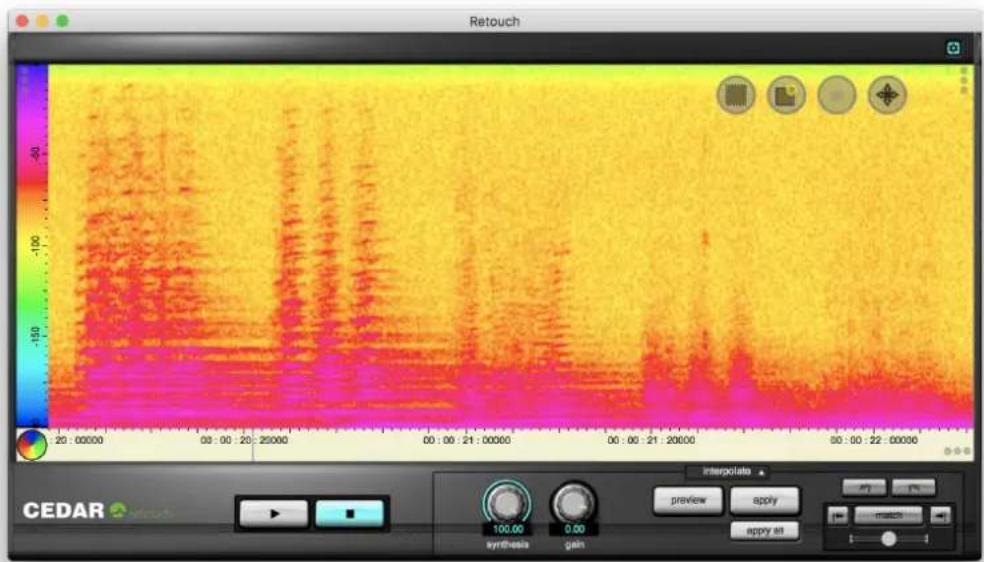
Task: Click the synthesis value field showing 100.00
Action: 508,529
